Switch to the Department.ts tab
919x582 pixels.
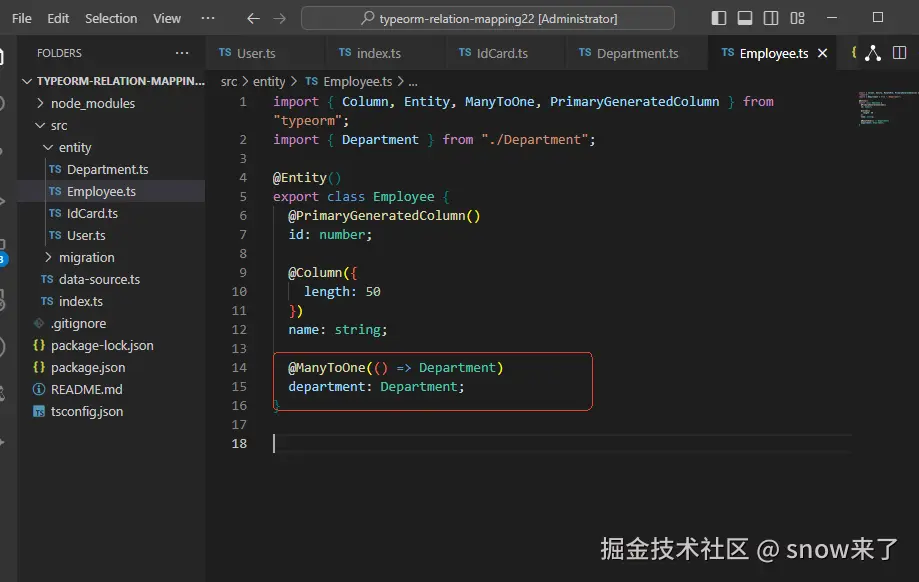637,53
